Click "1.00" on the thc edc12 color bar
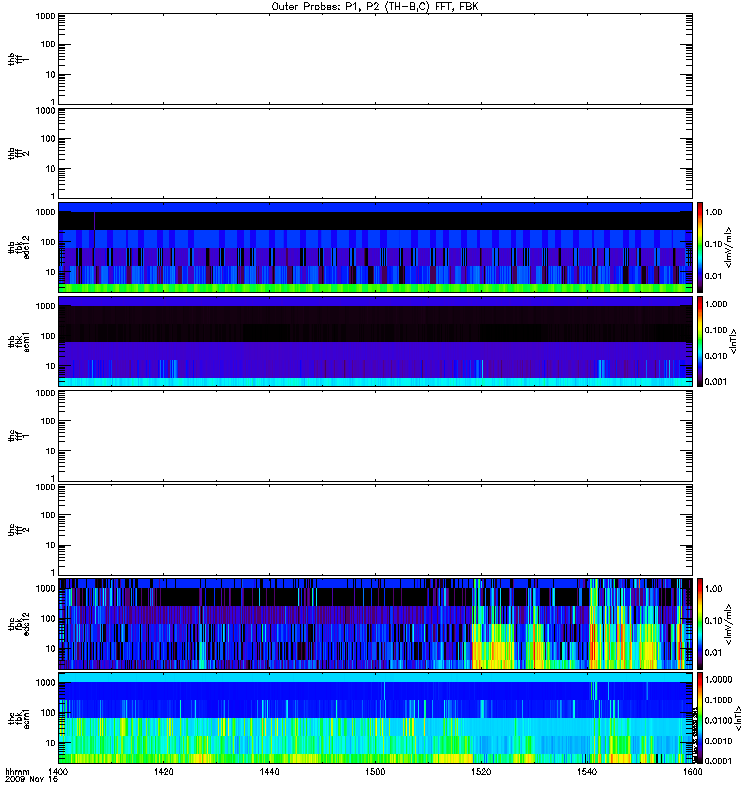The height and width of the screenshot is (800, 750). (714, 589)
